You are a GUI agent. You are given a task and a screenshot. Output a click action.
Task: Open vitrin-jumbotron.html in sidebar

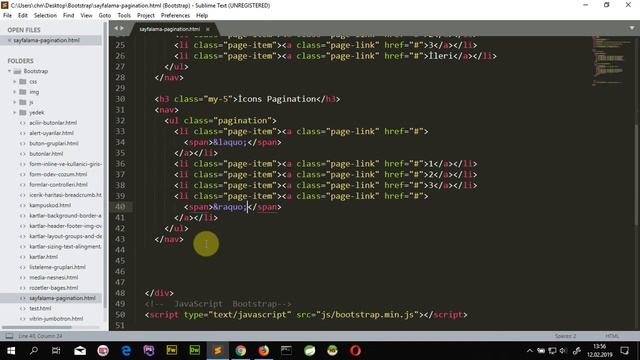[56, 319]
